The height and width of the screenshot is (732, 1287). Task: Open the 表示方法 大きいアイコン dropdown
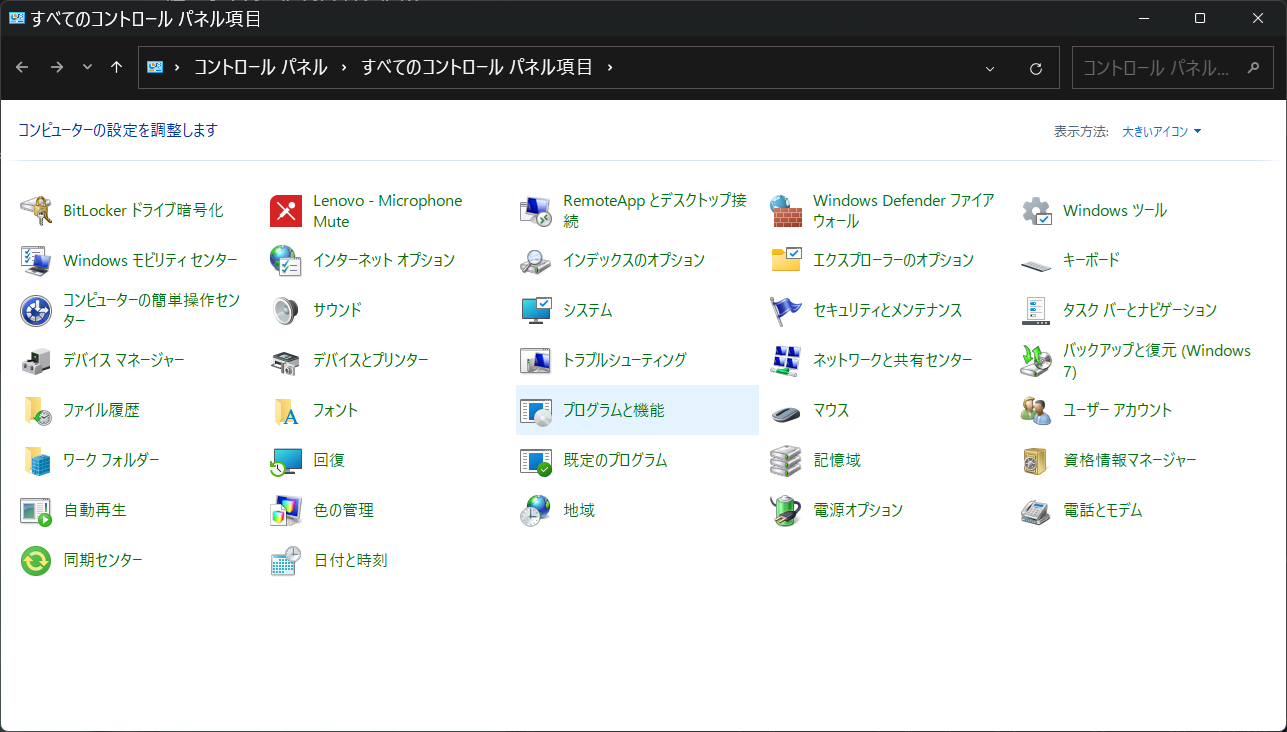click(x=1162, y=131)
